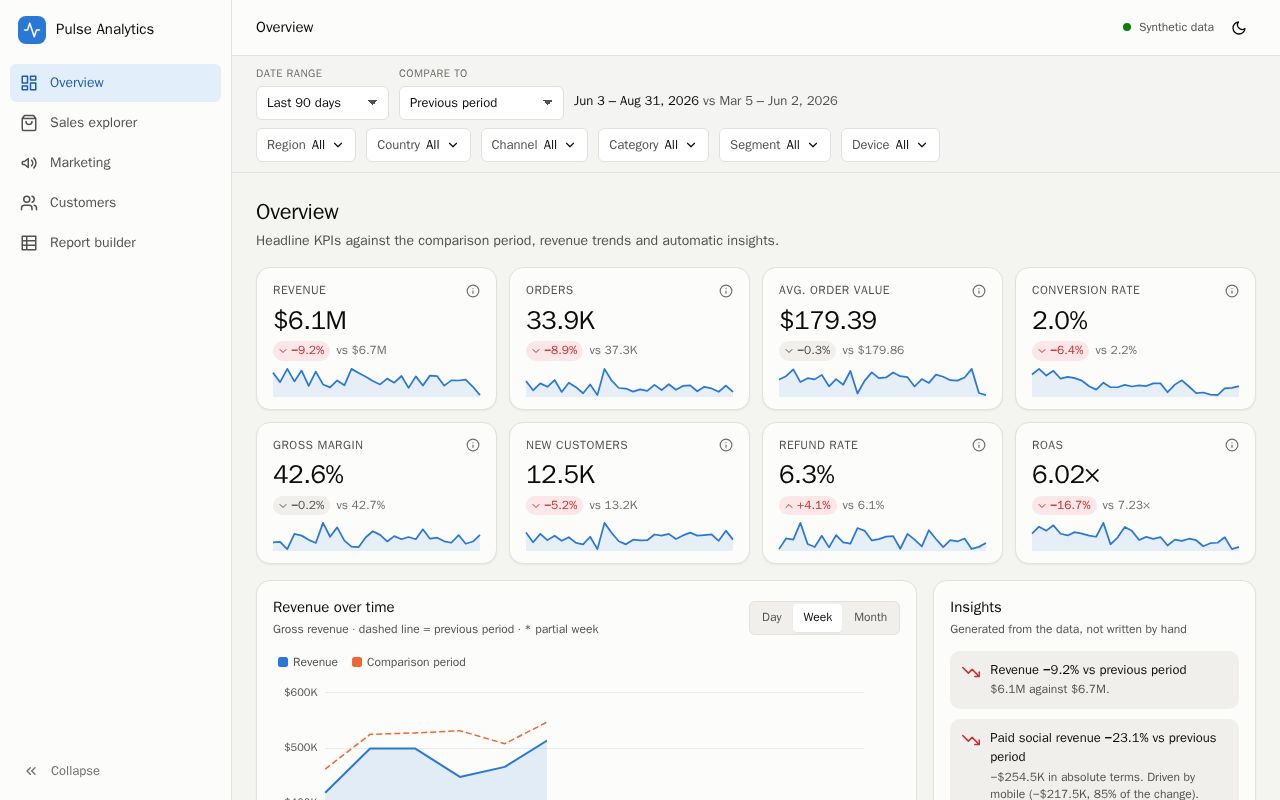The width and height of the screenshot is (1280, 800).
Task: Switch chart granularity to Day
Action: pos(772,618)
